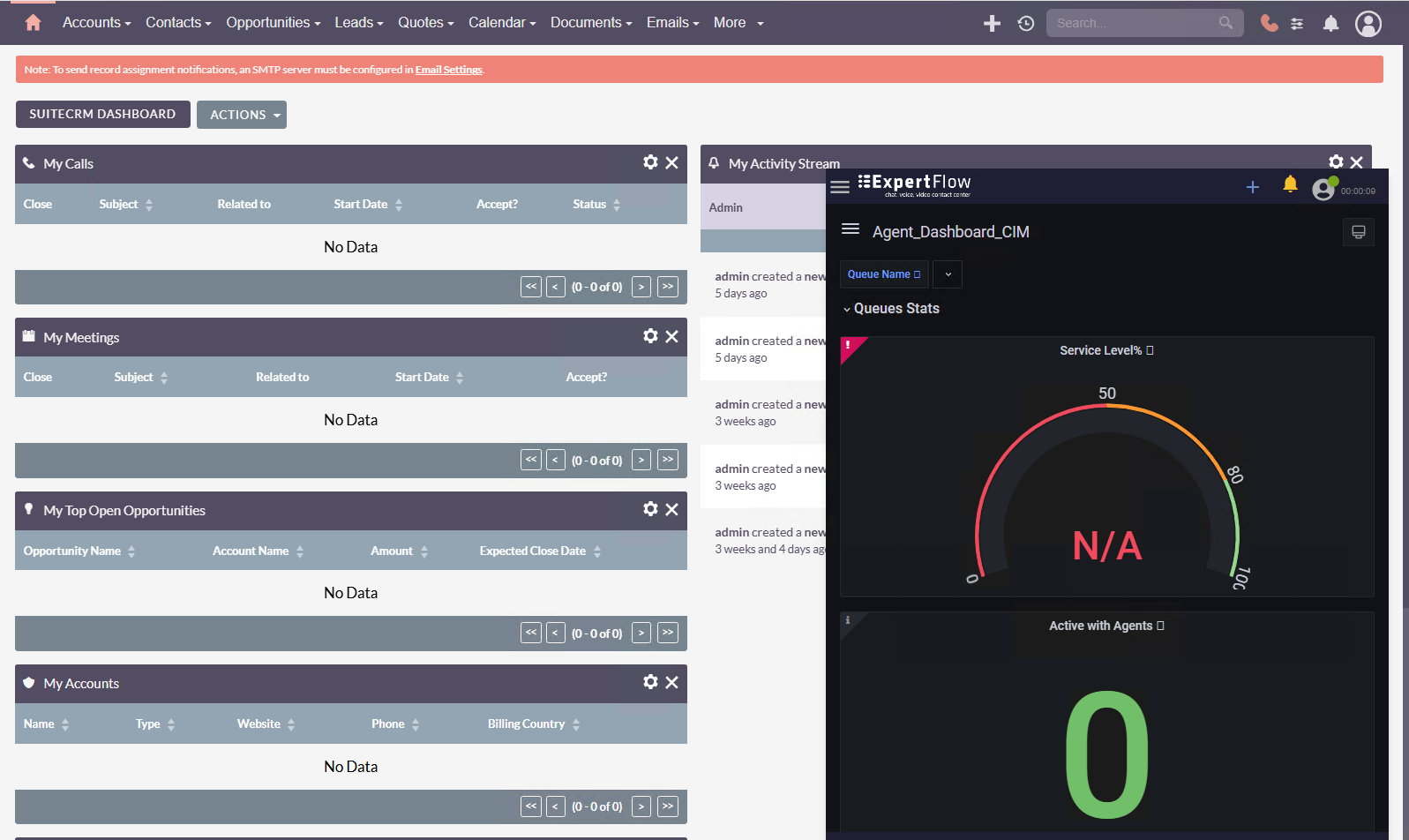Open the user profile avatar menu
The image size is (1409, 840).
(x=1368, y=24)
